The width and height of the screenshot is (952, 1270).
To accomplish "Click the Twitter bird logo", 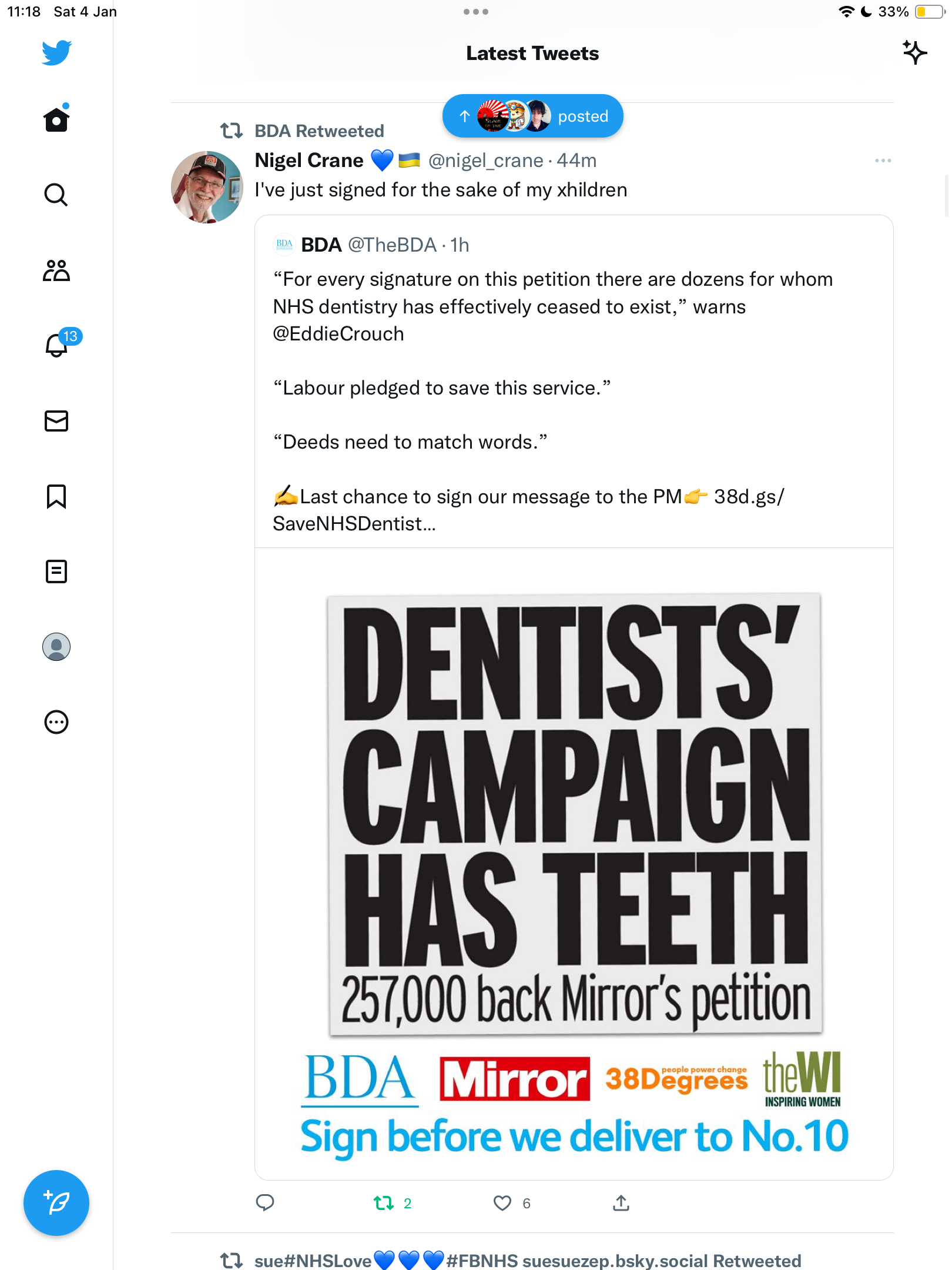I will pyautogui.click(x=56, y=52).
